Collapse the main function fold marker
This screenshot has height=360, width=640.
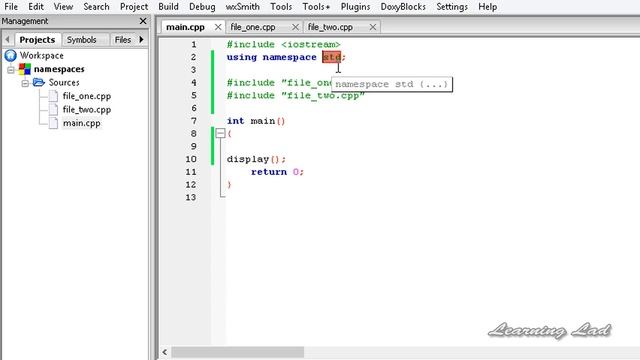pyautogui.click(x=220, y=133)
